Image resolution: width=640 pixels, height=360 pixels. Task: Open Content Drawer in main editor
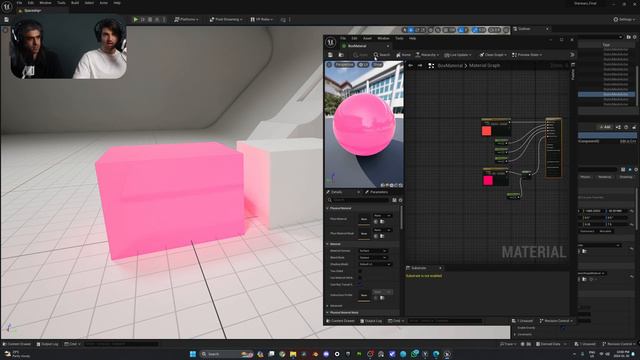(17, 344)
